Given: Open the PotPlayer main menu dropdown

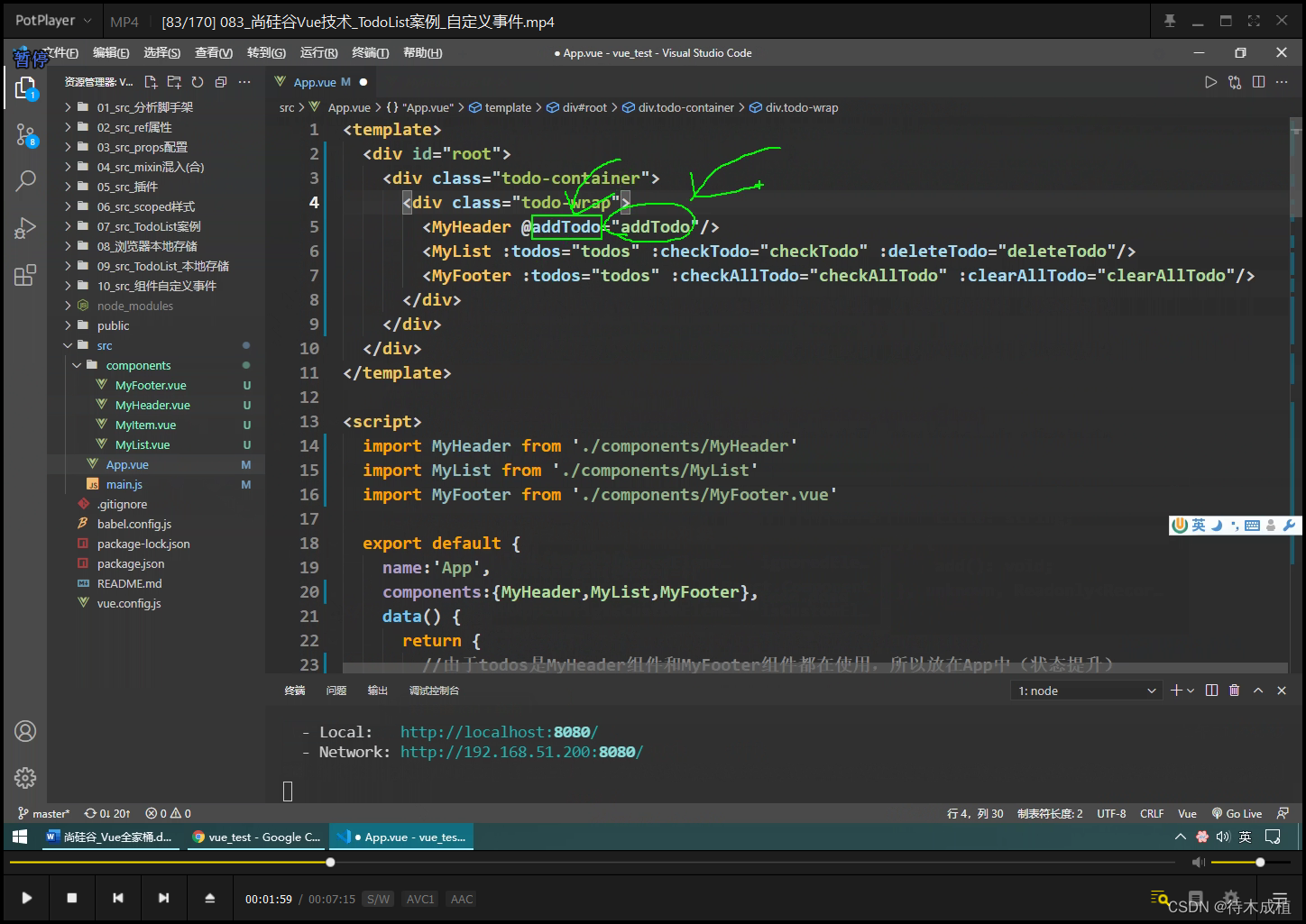Looking at the screenshot, I should pyautogui.click(x=53, y=20).
